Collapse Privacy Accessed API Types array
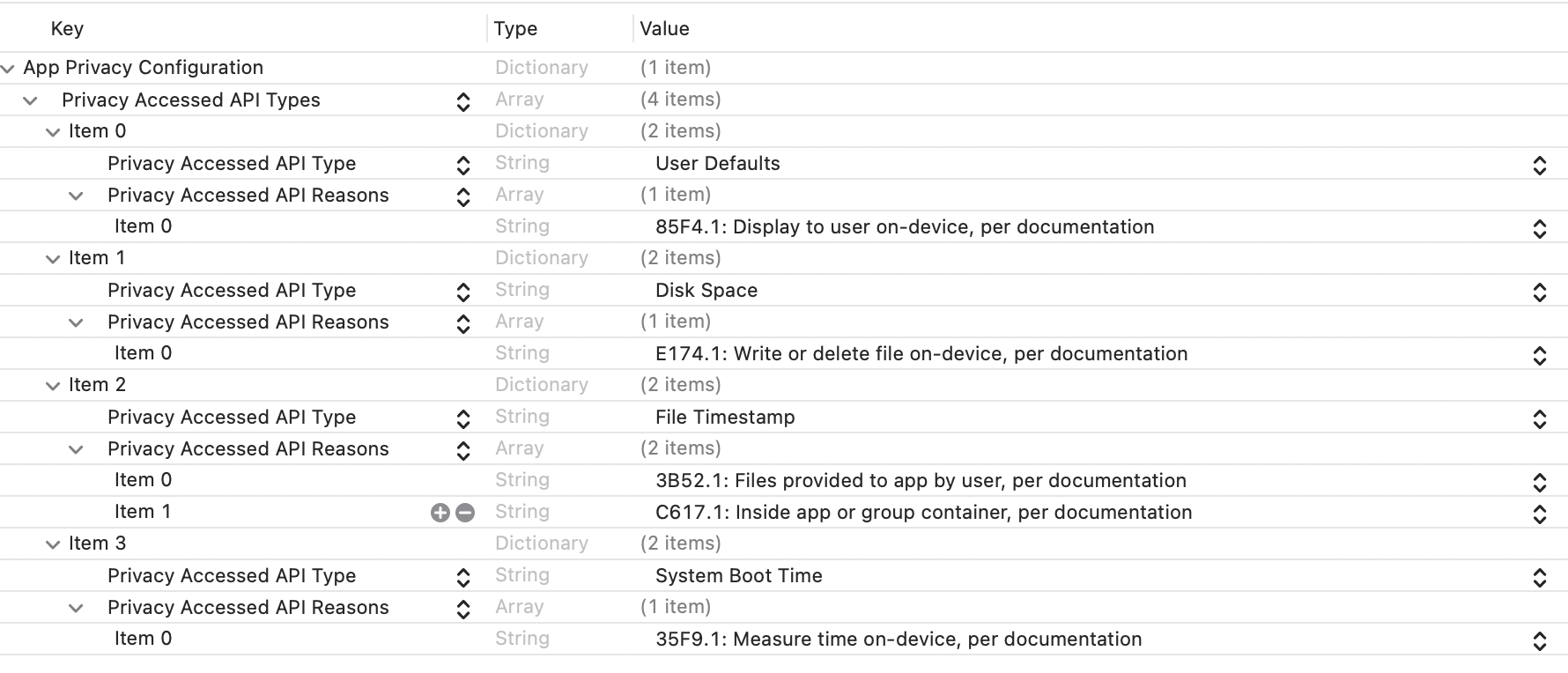This screenshot has height=673, width=1568. (31, 100)
